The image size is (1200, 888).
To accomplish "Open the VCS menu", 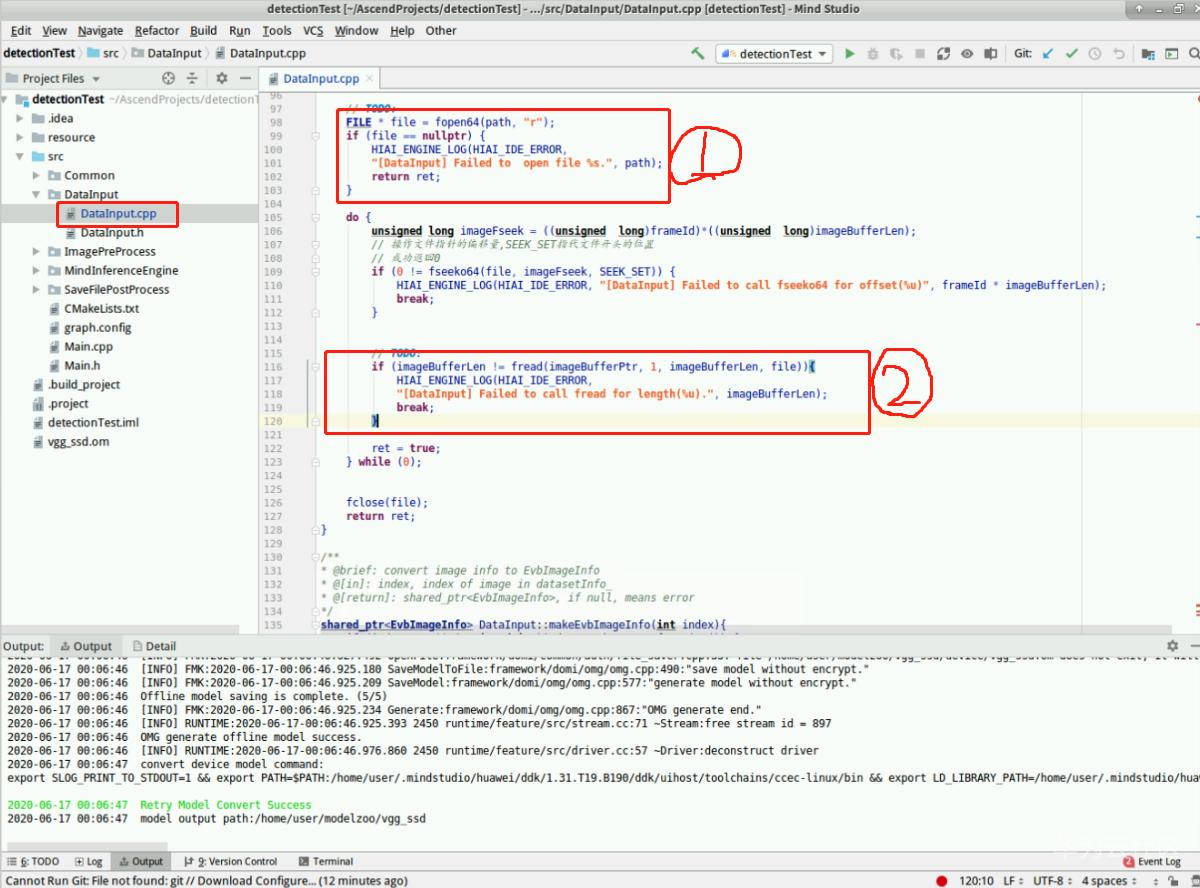I will [313, 31].
